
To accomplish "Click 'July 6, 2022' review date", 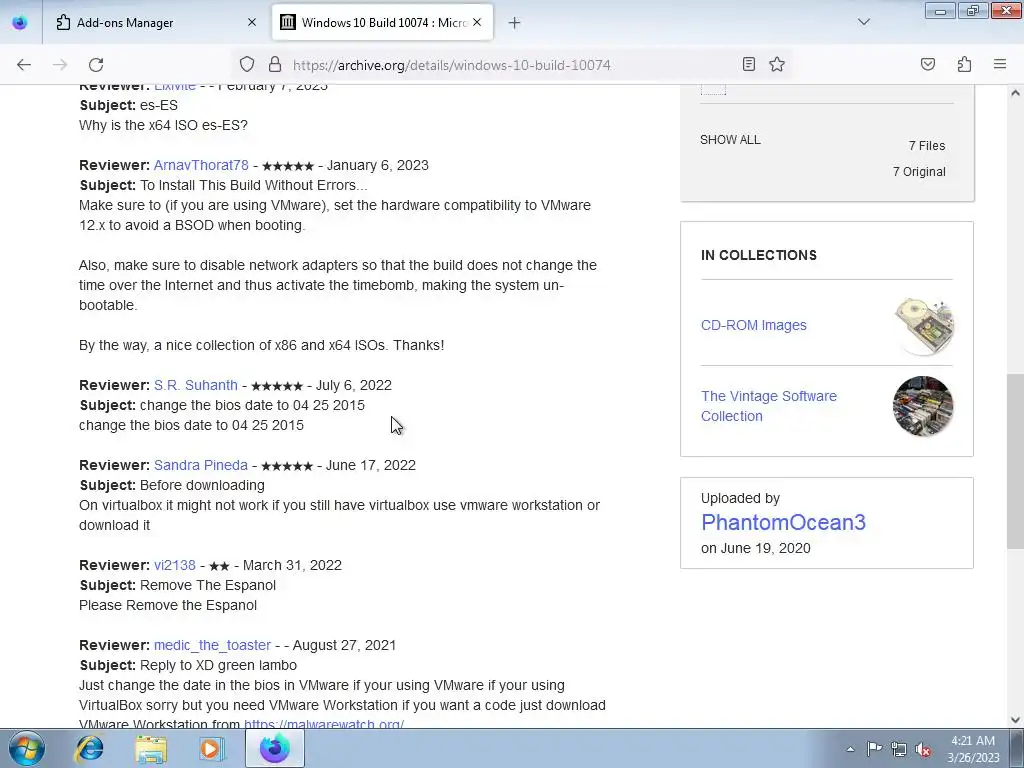I will pyautogui.click(x=353, y=385).
